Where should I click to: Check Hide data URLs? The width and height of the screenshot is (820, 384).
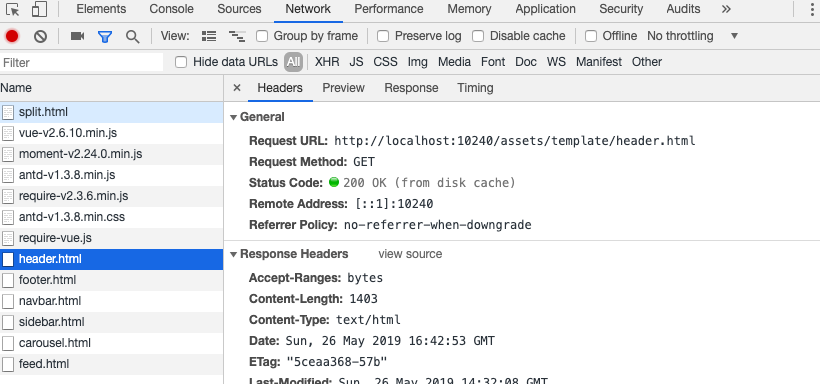coord(181,62)
